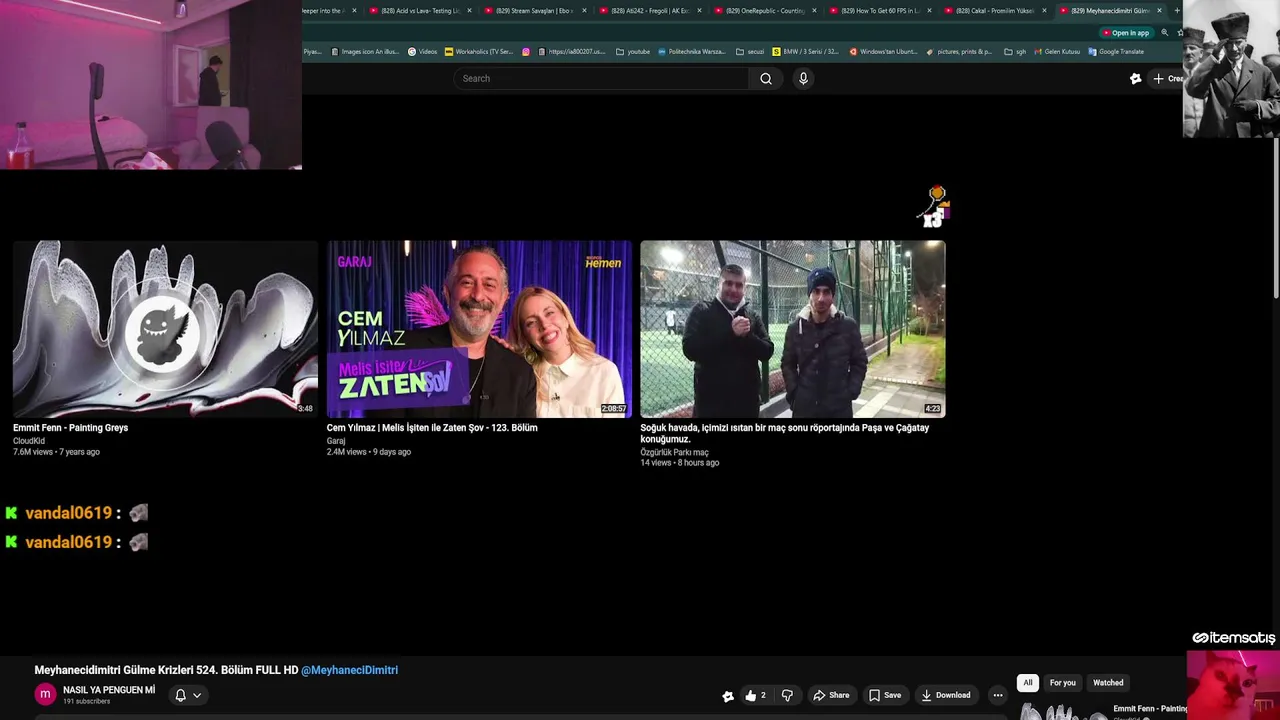Image resolution: width=1280 pixels, height=720 pixels.
Task: Switch to the At1242 - Fregoli browser tab
Action: click(651, 11)
